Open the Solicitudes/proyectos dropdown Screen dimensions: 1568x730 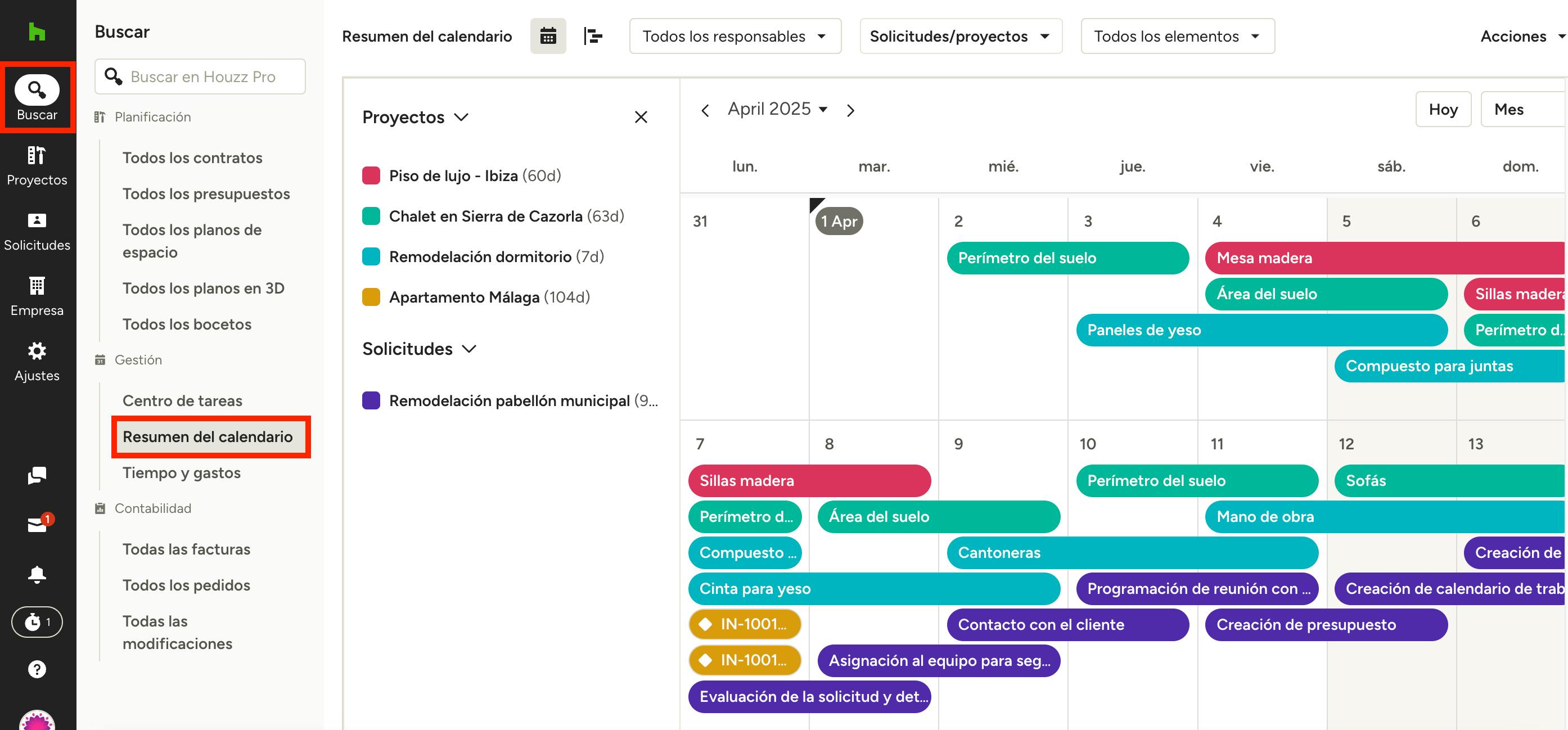click(960, 37)
